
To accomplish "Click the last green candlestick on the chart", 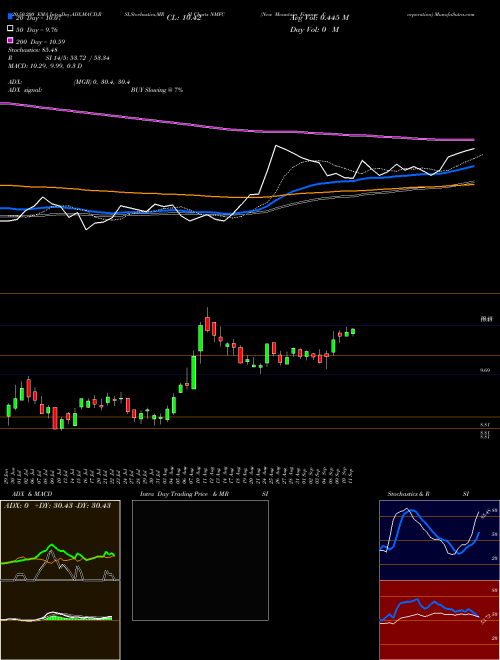I will click(x=353, y=332).
